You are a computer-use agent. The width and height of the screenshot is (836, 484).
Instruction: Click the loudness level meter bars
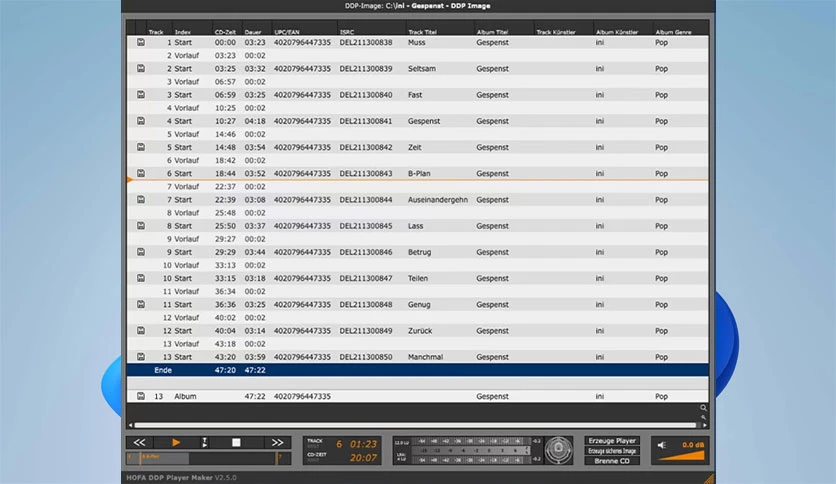click(469, 450)
